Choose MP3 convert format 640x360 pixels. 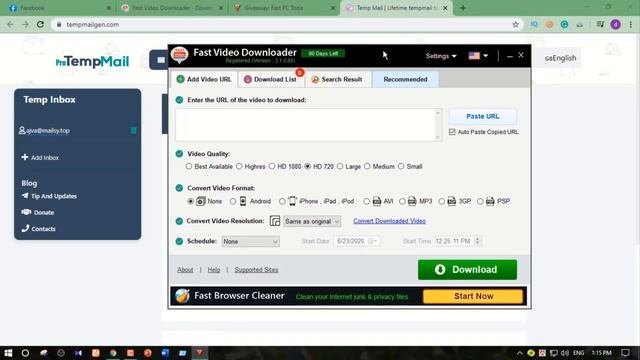point(402,201)
